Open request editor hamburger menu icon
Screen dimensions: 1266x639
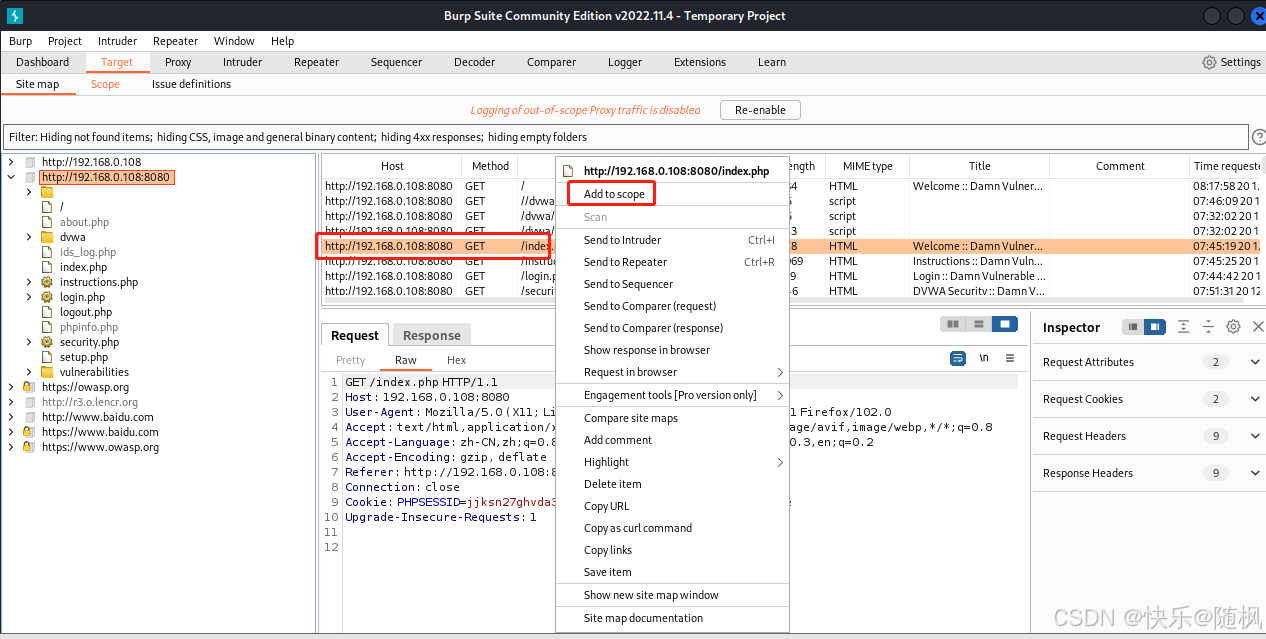coord(1010,358)
